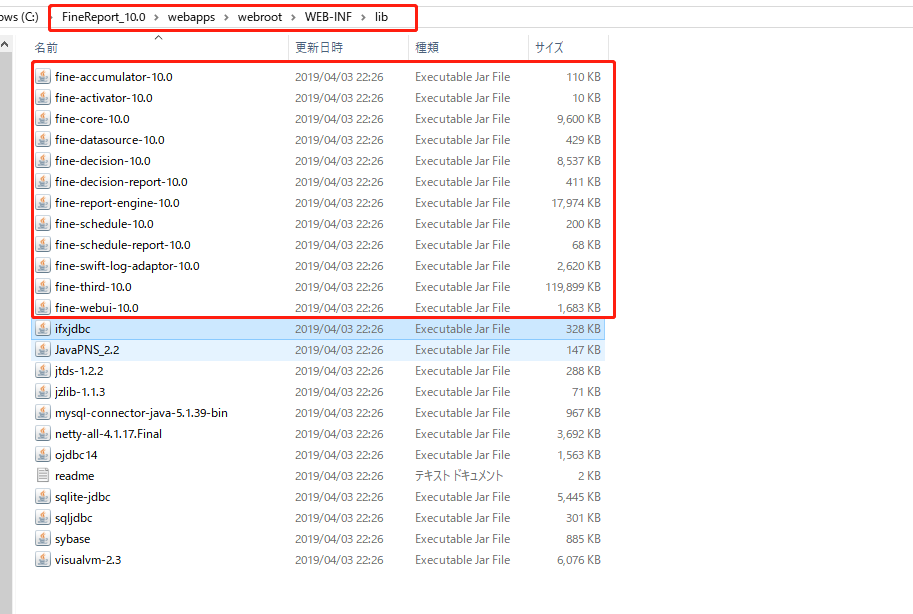This screenshot has width=913, height=614.
Task: Navigate to webroot breadcrumb folder
Action: pyautogui.click(x=260, y=17)
